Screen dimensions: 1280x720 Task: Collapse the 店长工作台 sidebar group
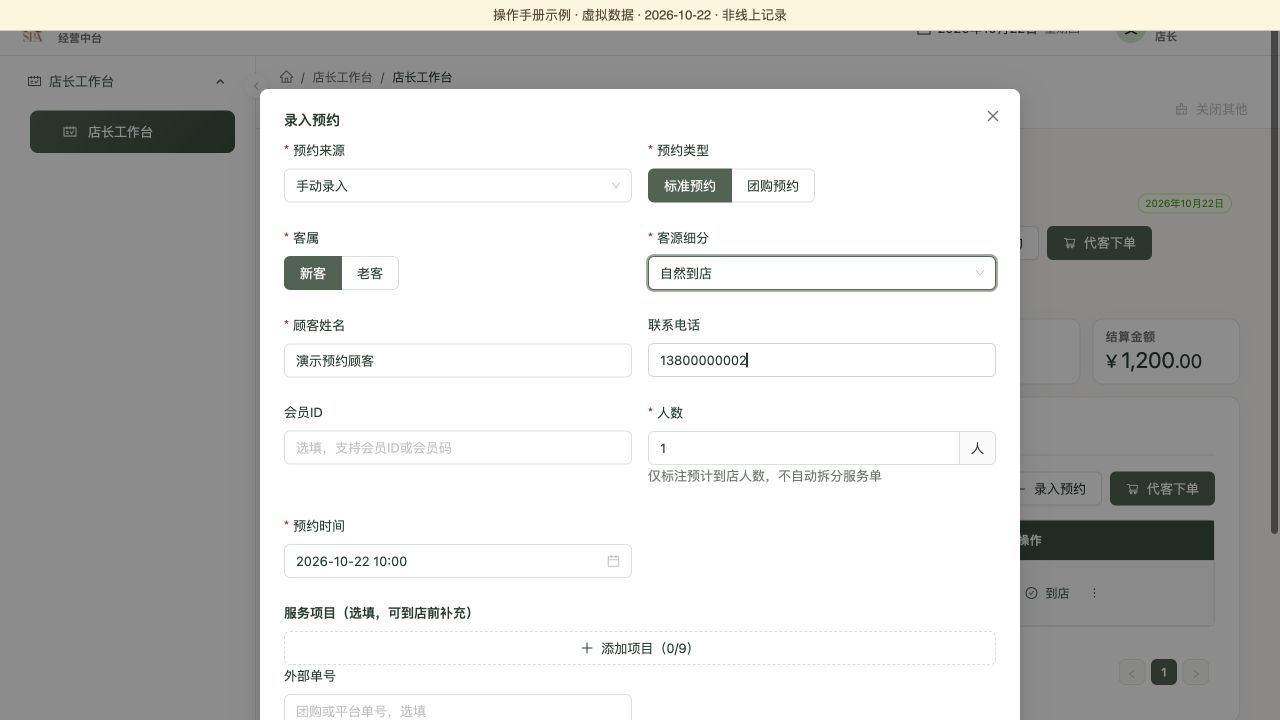click(220, 81)
